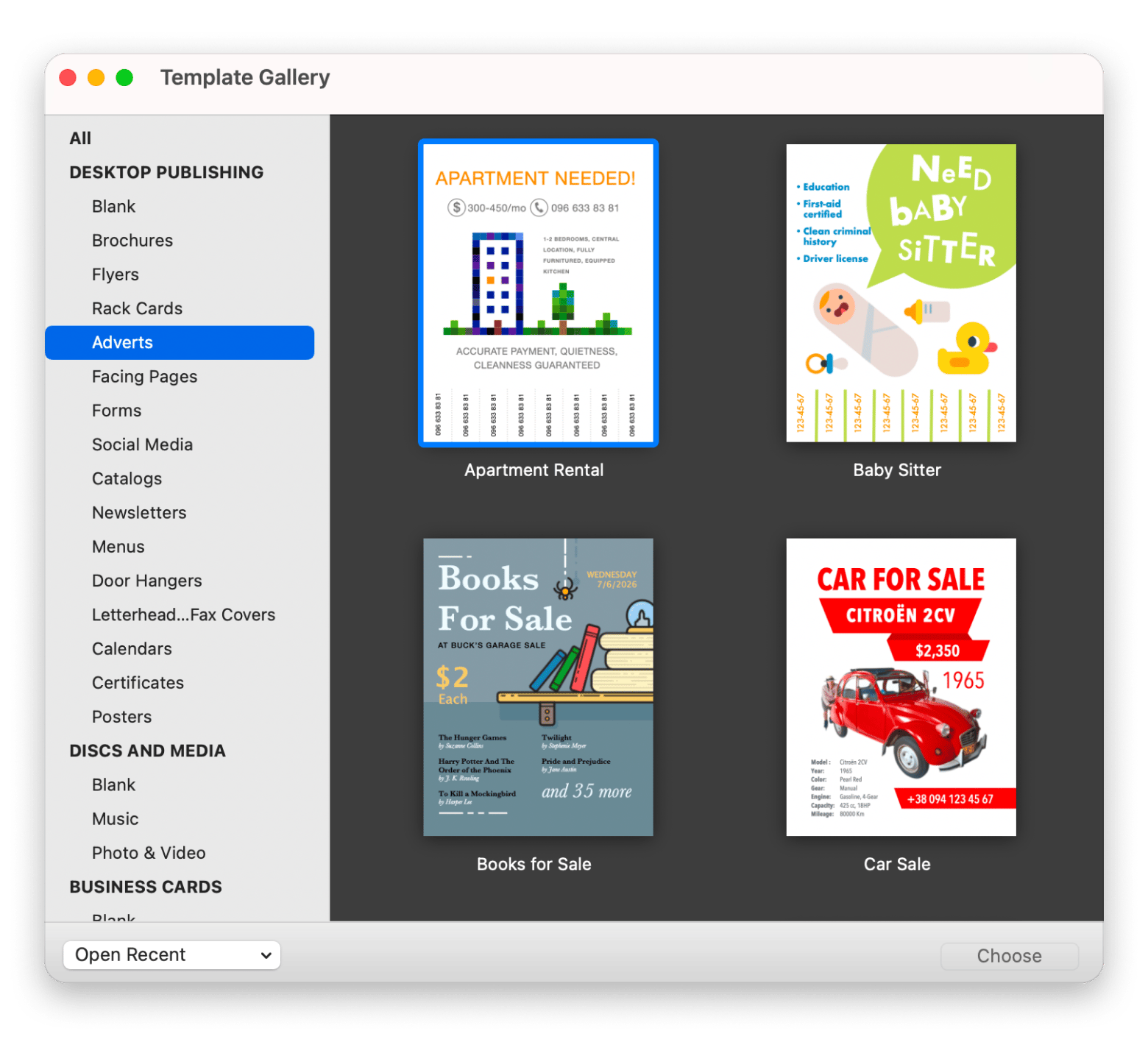The width and height of the screenshot is (1148, 1042).
Task: Select Photo & Video category
Action: click(x=149, y=853)
